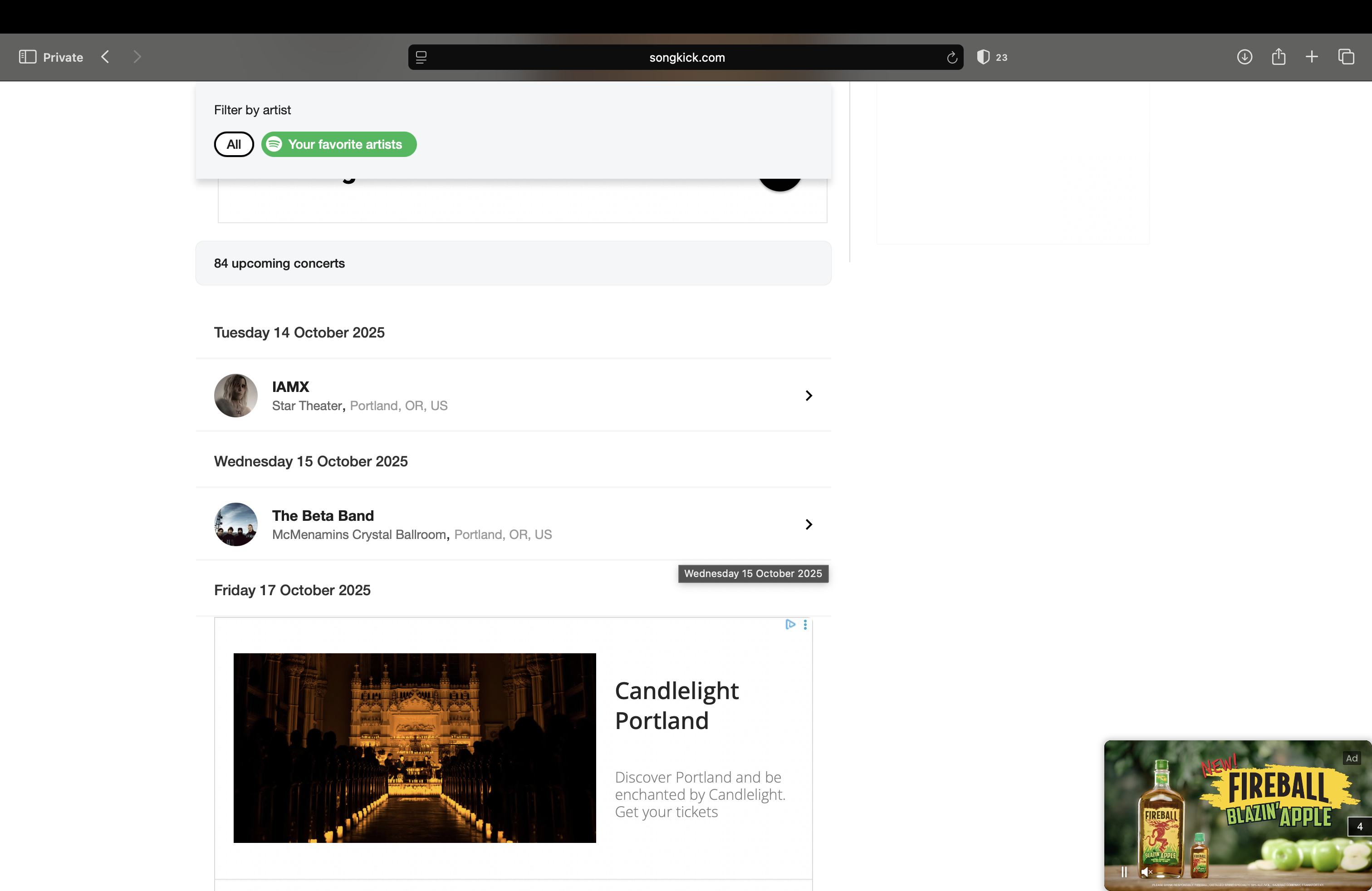Reload the songkick.com page
The width and height of the screenshot is (1372, 891).
(x=952, y=58)
